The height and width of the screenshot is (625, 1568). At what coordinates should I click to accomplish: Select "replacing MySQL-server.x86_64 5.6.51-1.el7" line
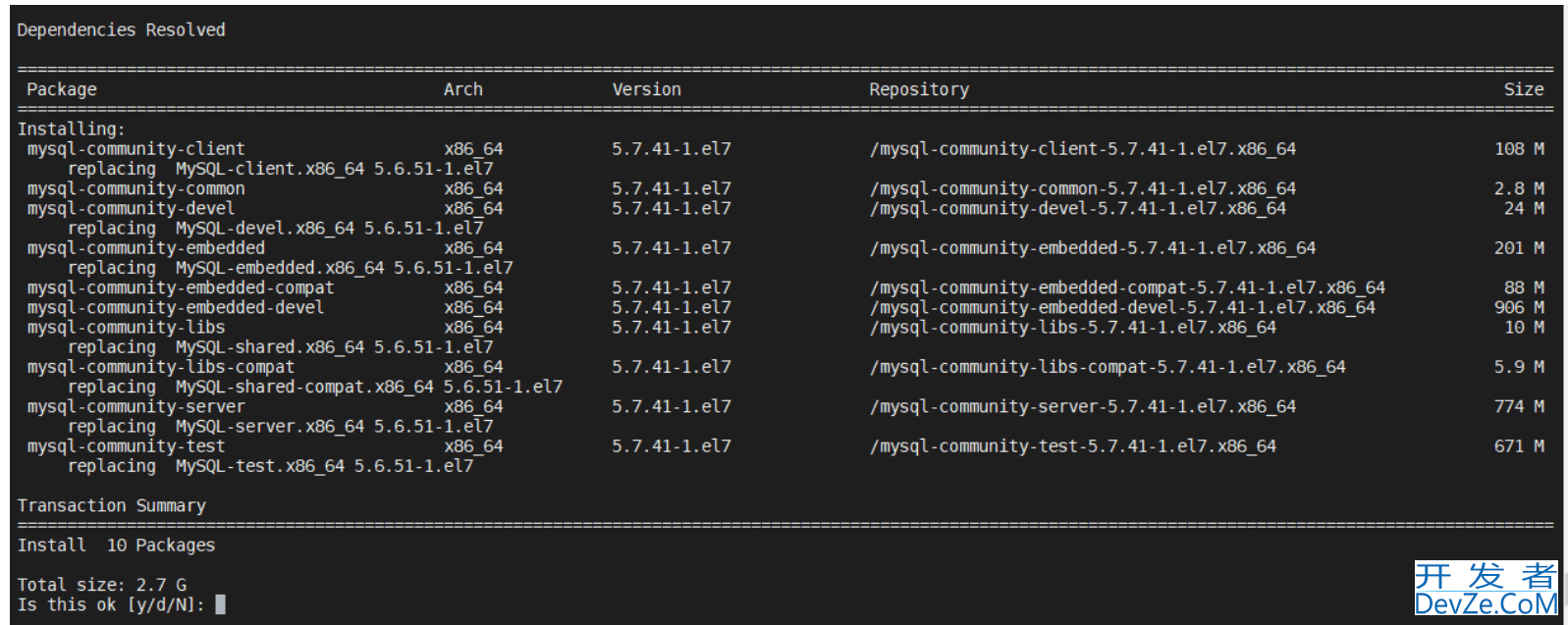coord(280,427)
